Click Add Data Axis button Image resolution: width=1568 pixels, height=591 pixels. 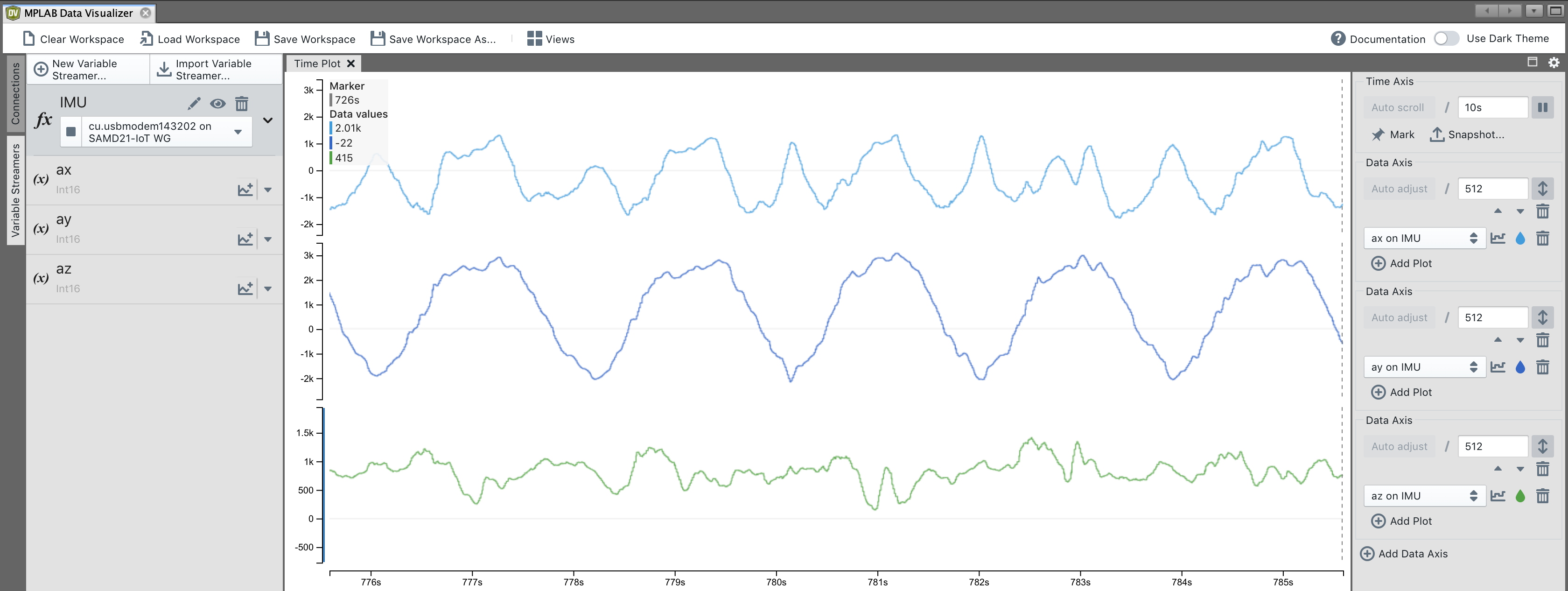pos(1404,553)
